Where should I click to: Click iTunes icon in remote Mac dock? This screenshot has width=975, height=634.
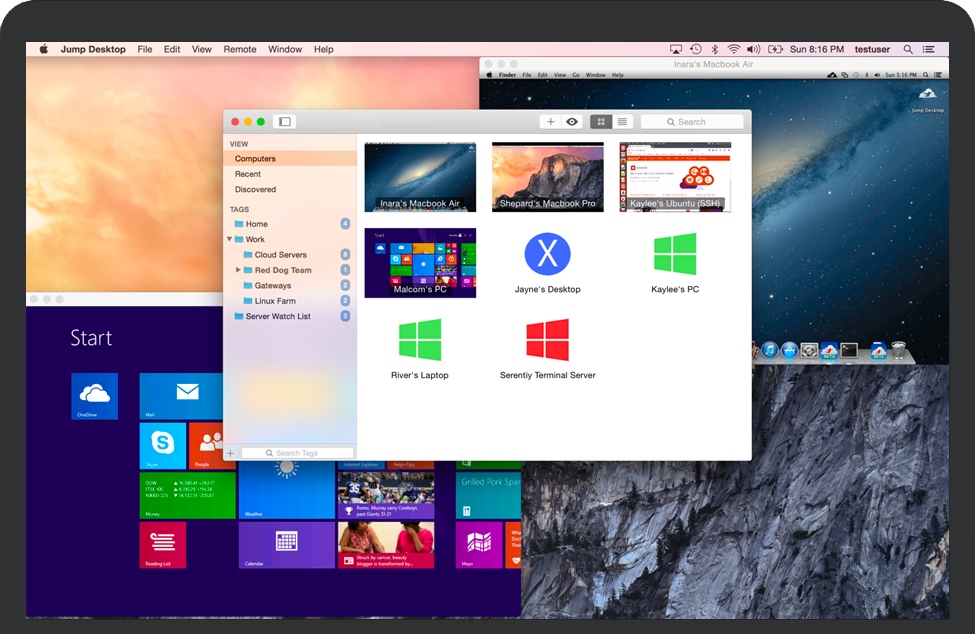tap(770, 350)
